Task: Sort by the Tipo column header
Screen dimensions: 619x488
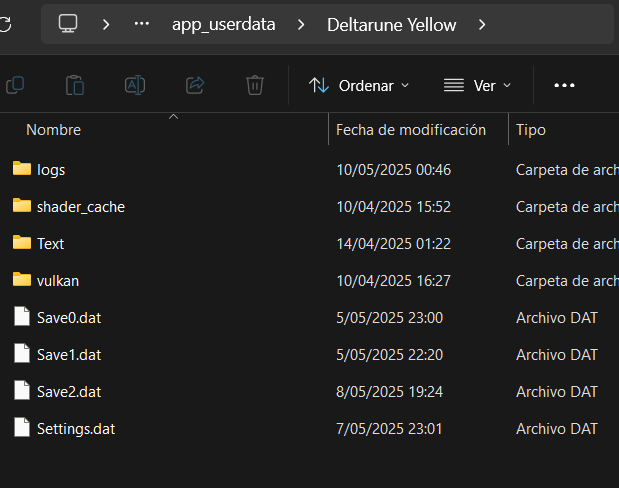Action: 531,130
